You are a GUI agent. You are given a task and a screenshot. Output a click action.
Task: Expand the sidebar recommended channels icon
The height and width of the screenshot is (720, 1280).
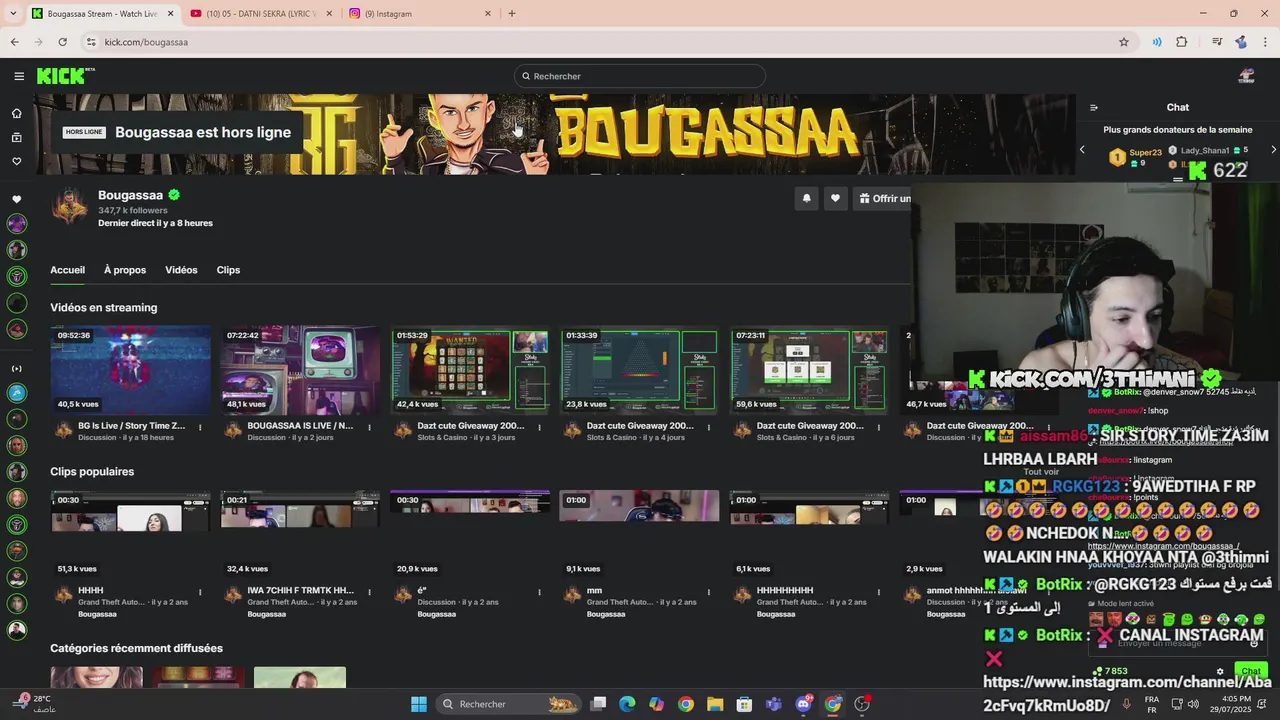[17, 369]
